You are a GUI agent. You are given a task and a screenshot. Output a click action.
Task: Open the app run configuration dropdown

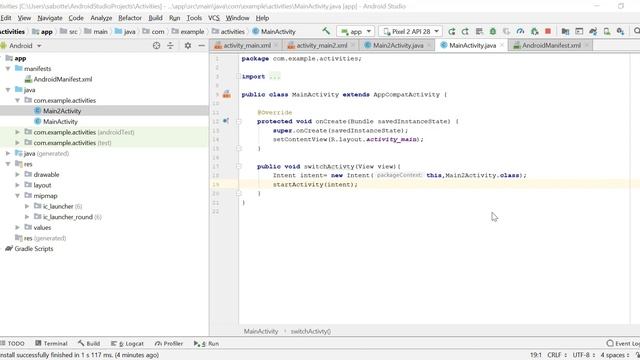click(x=355, y=31)
